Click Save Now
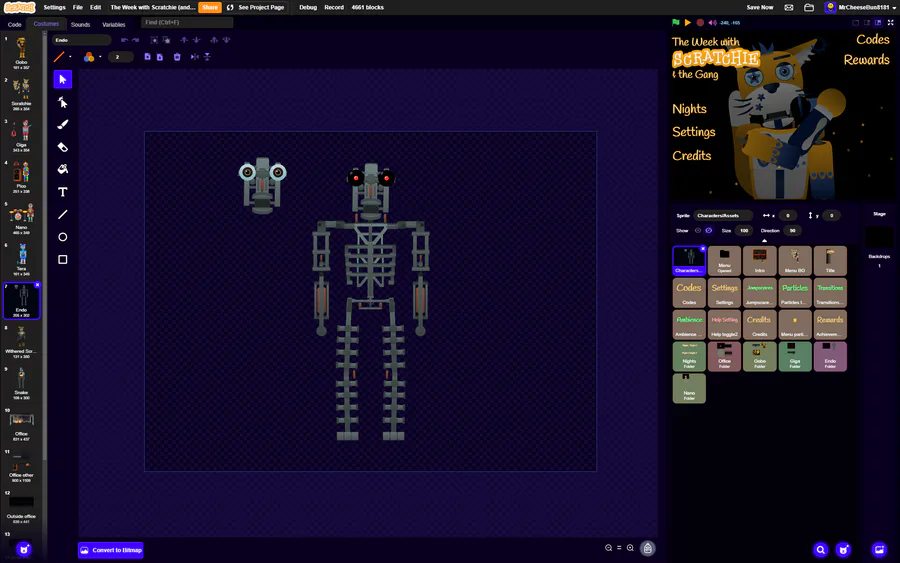Image resolution: width=900 pixels, height=563 pixels. coord(759,7)
